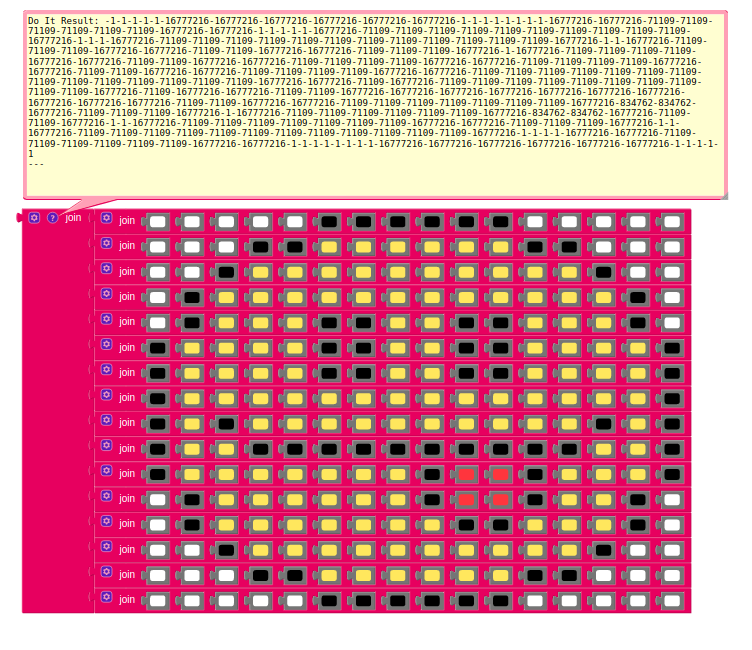Open the mutator gear of the fifth inner join row

106,319
